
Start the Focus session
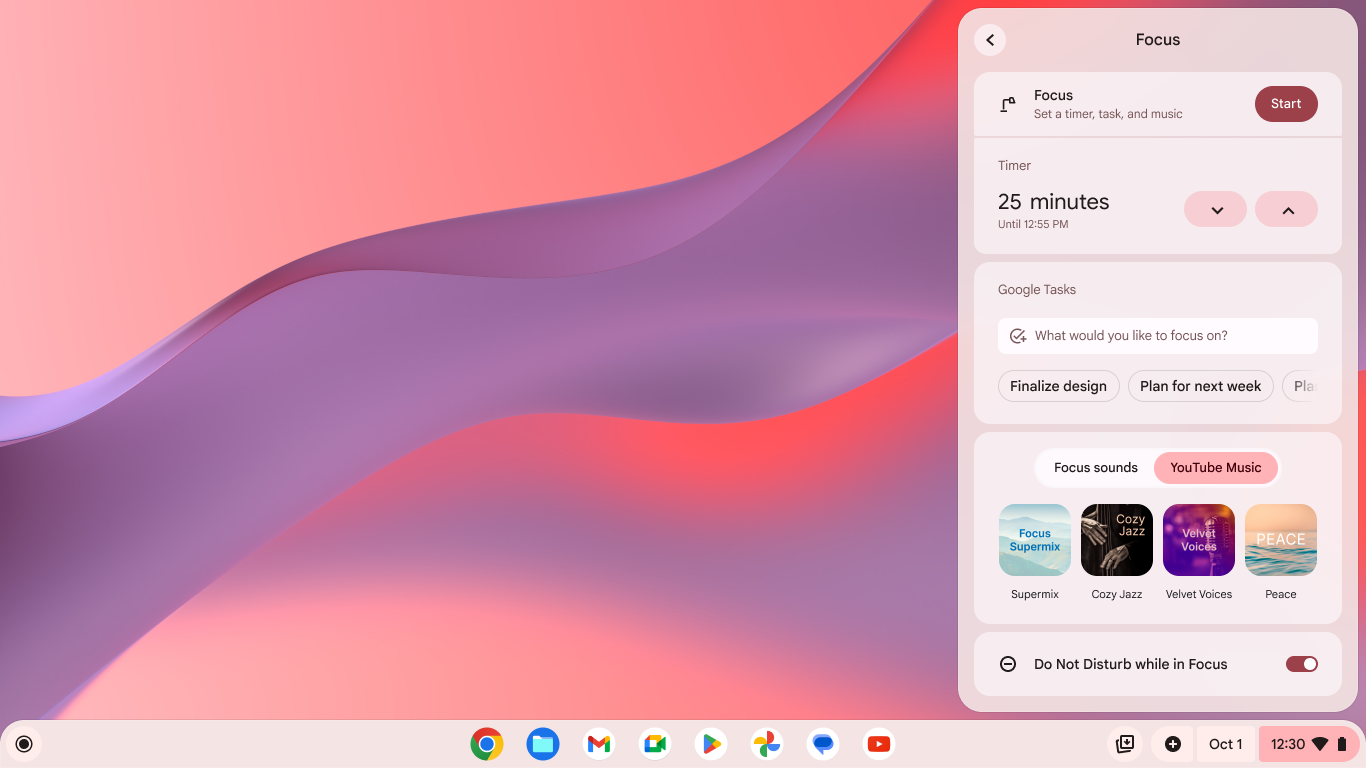1286,104
